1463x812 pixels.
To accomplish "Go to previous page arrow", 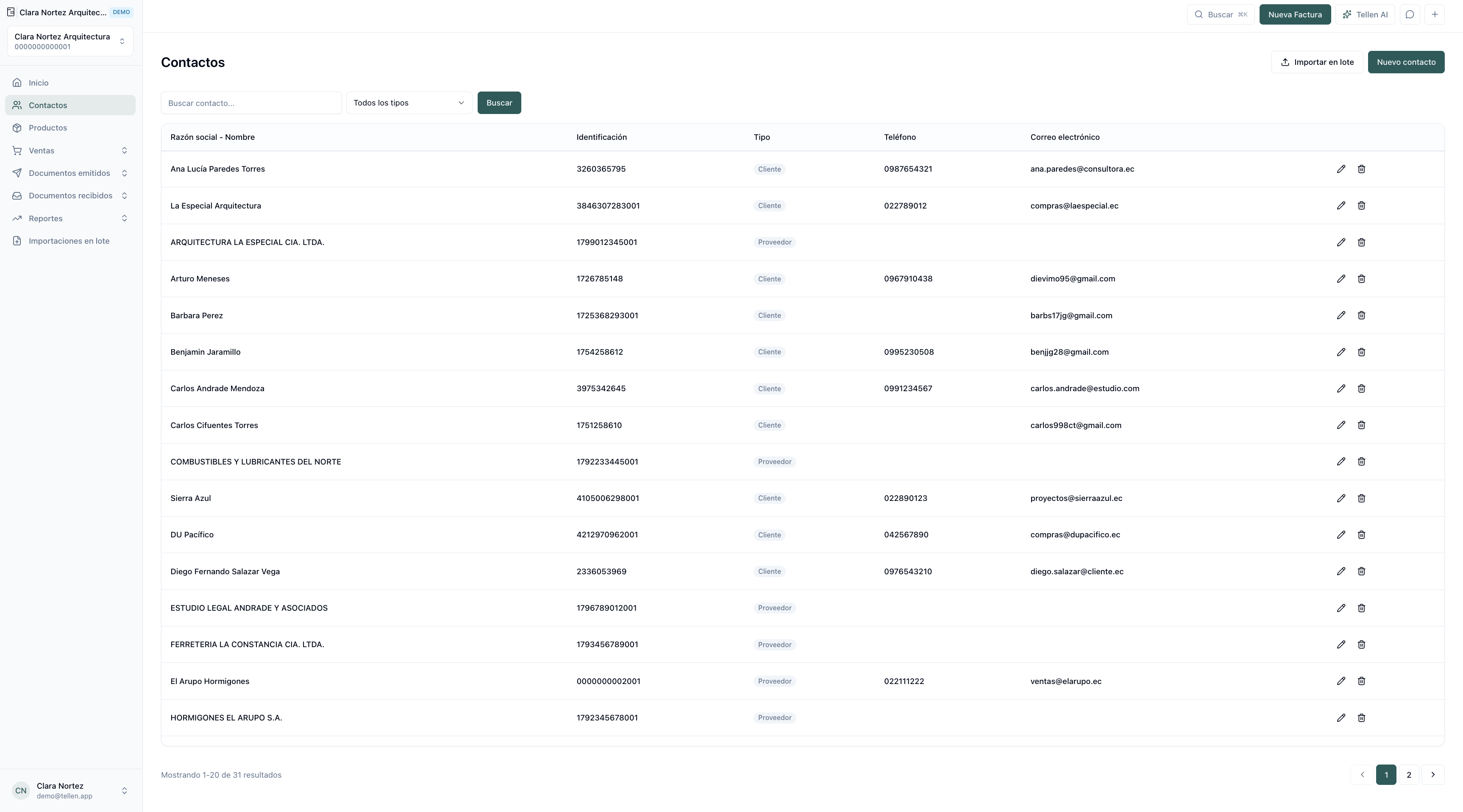I will tap(1362, 775).
